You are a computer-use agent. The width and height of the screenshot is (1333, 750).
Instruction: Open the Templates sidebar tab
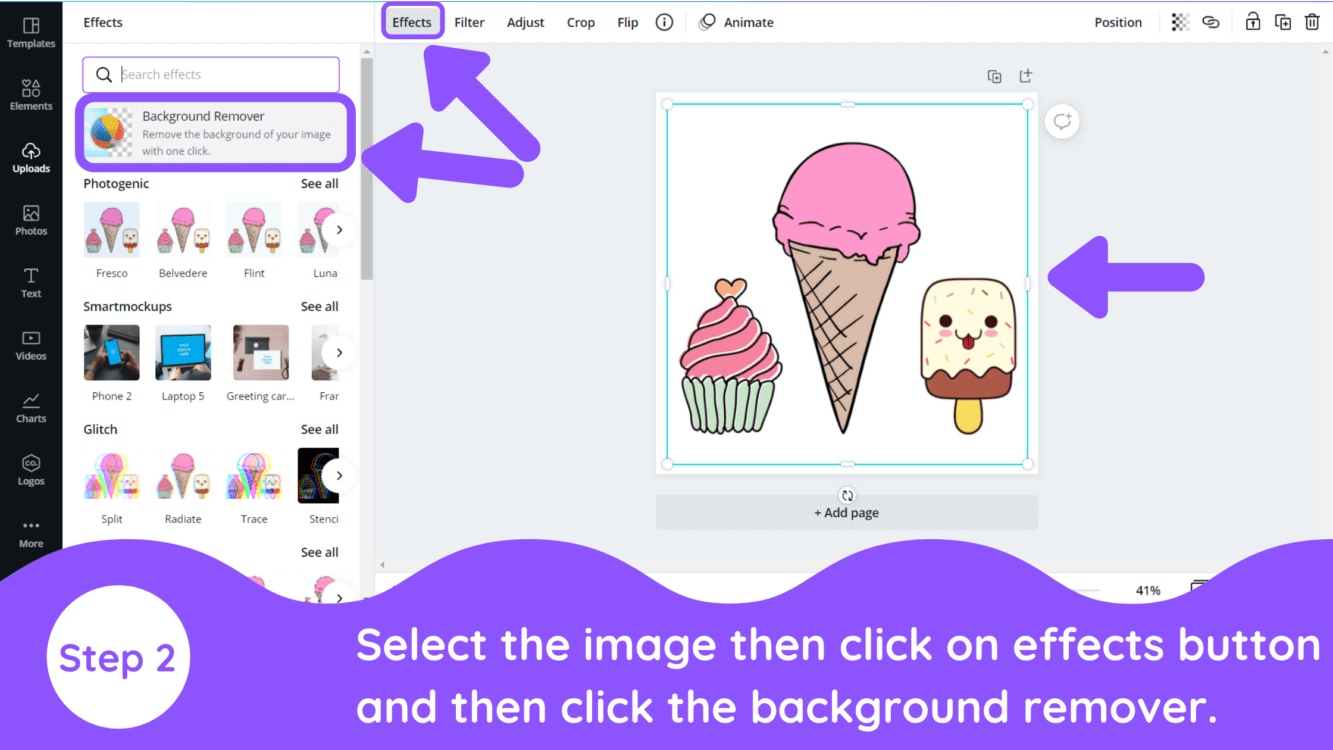point(31,32)
